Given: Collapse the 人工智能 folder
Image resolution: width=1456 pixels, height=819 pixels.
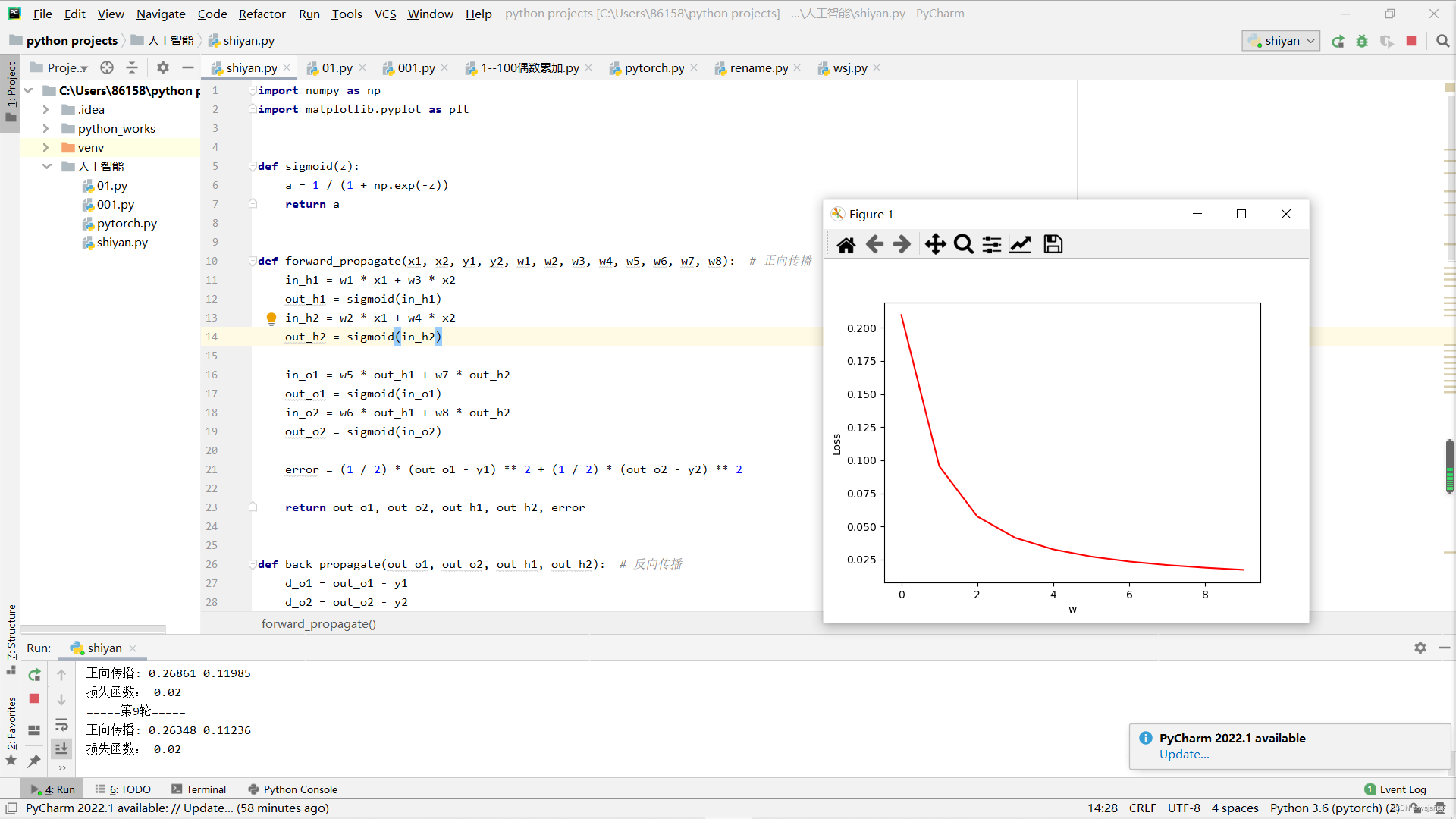Looking at the screenshot, I should click(x=45, y=167).
